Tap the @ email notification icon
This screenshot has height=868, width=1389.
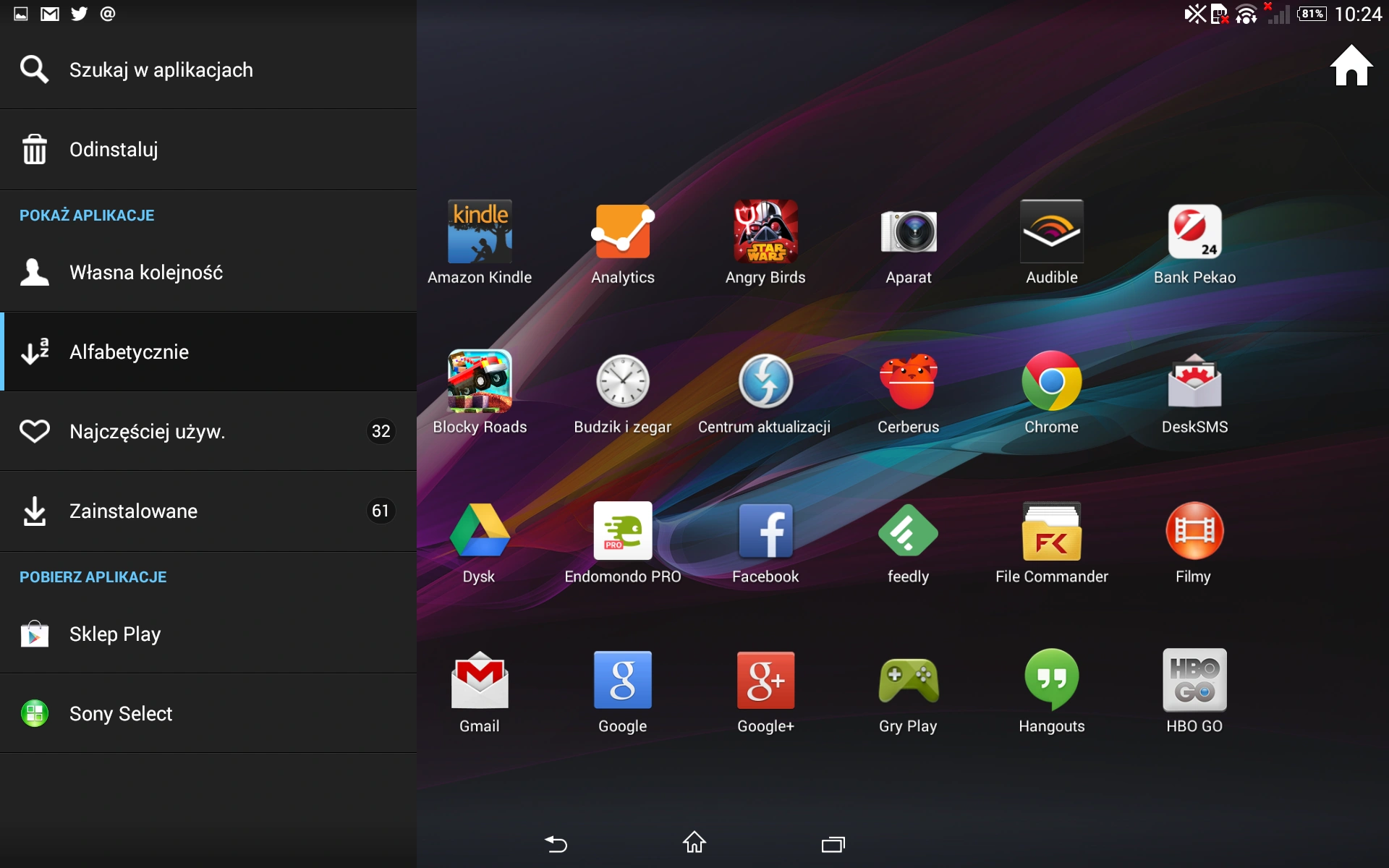(x=108, y=14)
